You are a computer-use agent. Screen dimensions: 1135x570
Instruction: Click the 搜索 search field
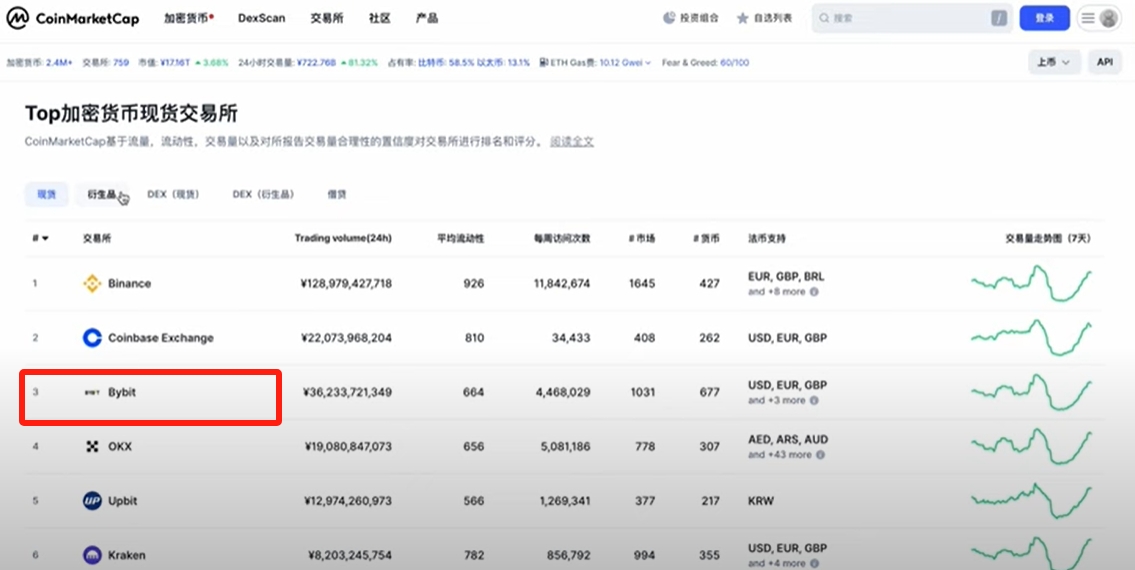pyautogui.click(x=912, y=18)
